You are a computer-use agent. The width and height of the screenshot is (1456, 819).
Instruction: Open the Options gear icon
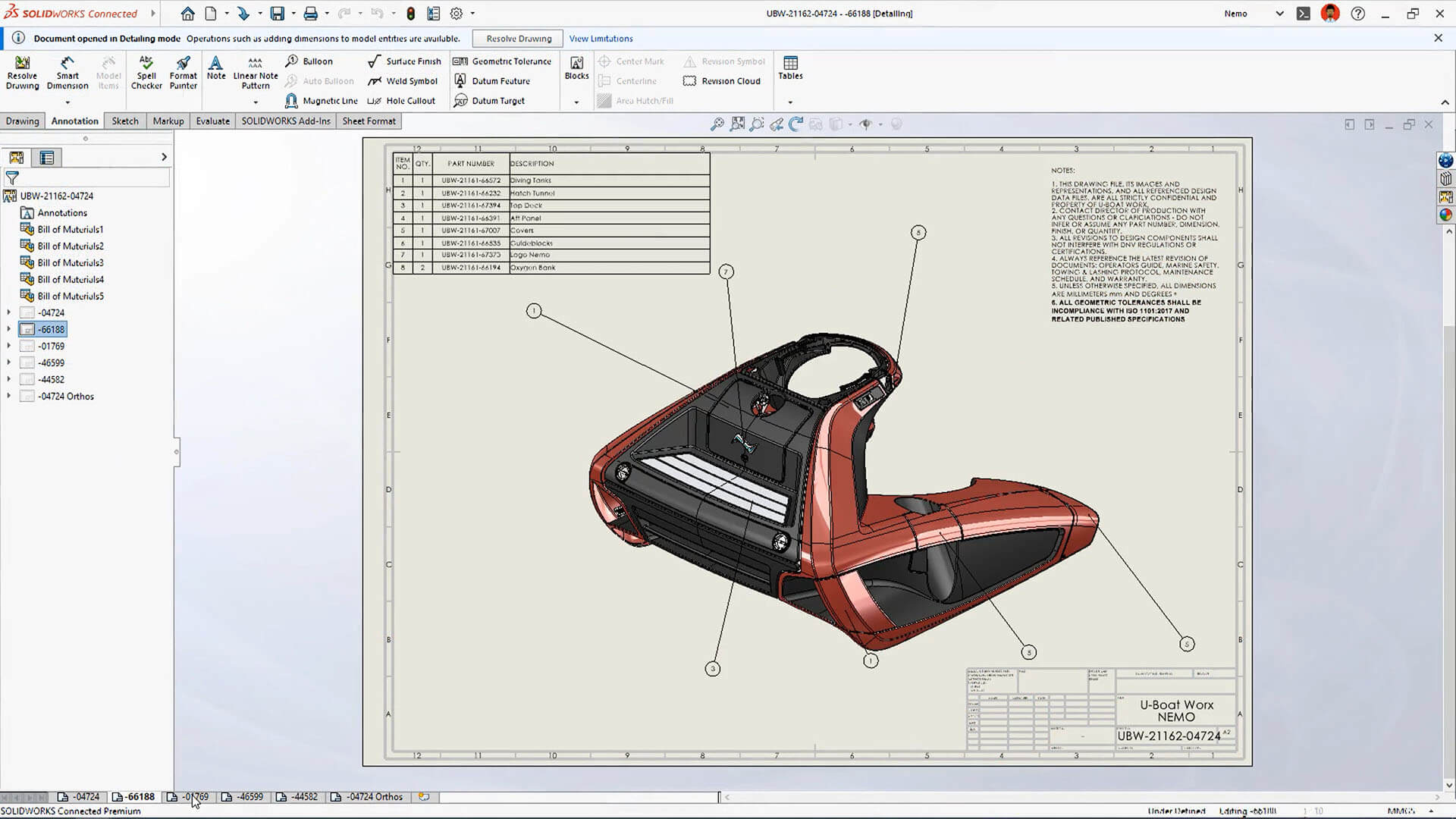[457, 14]
